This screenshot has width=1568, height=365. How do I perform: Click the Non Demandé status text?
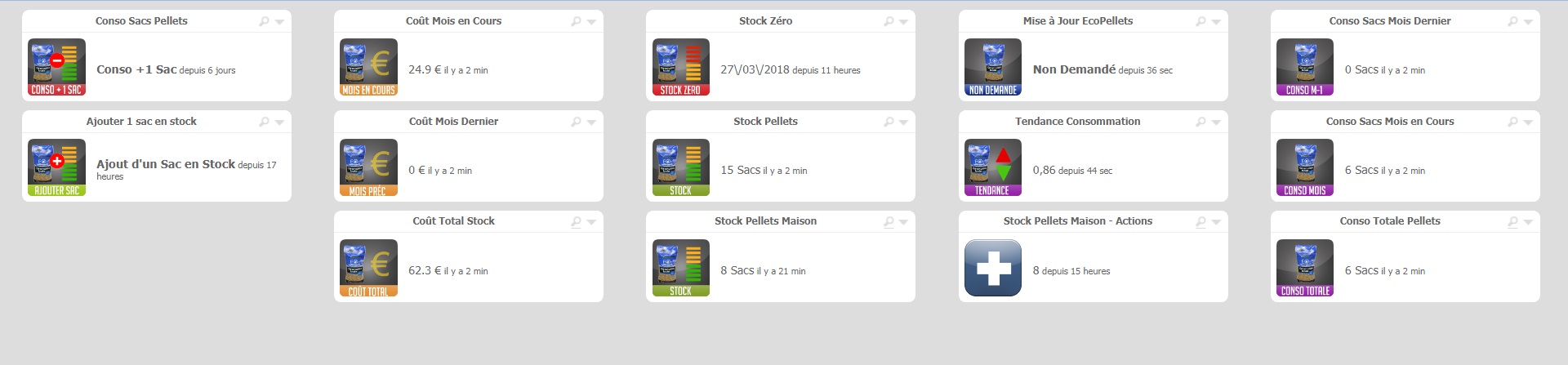point(1074,69)
